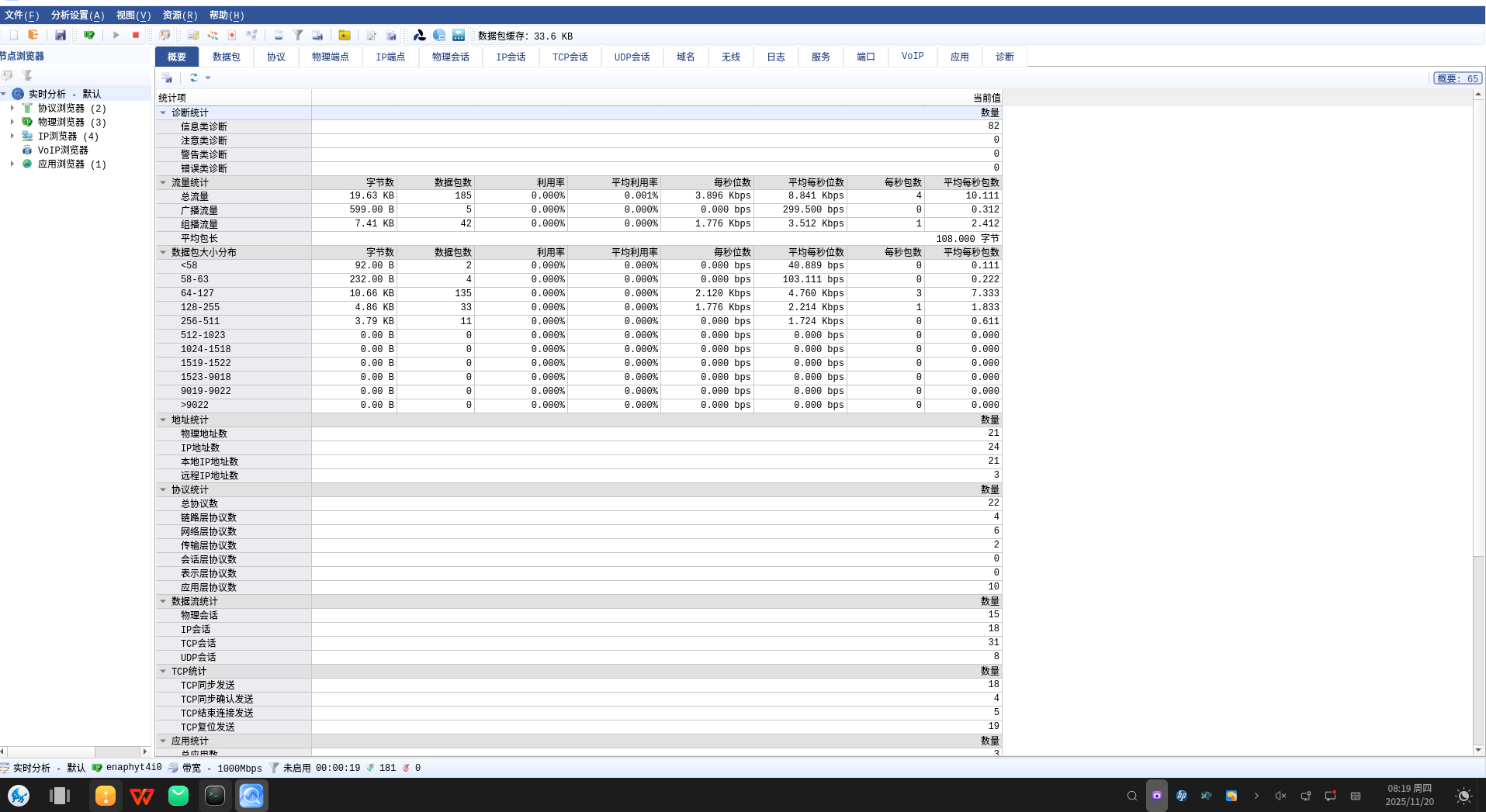Click the 概要: 65 button
The width and height of the screenshot is (1486, 812).
(1457, 78)
